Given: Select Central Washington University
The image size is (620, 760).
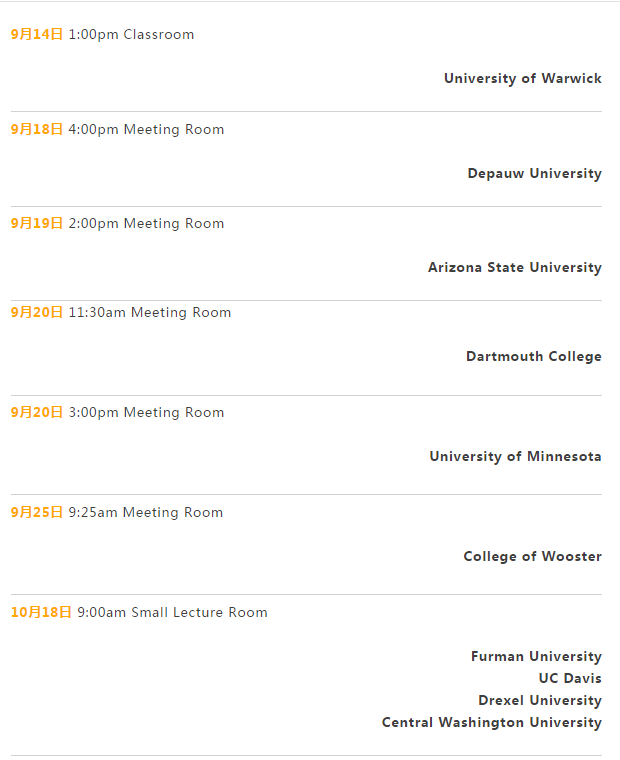Looking at the screenshot, I should click(x=491, y=722).
